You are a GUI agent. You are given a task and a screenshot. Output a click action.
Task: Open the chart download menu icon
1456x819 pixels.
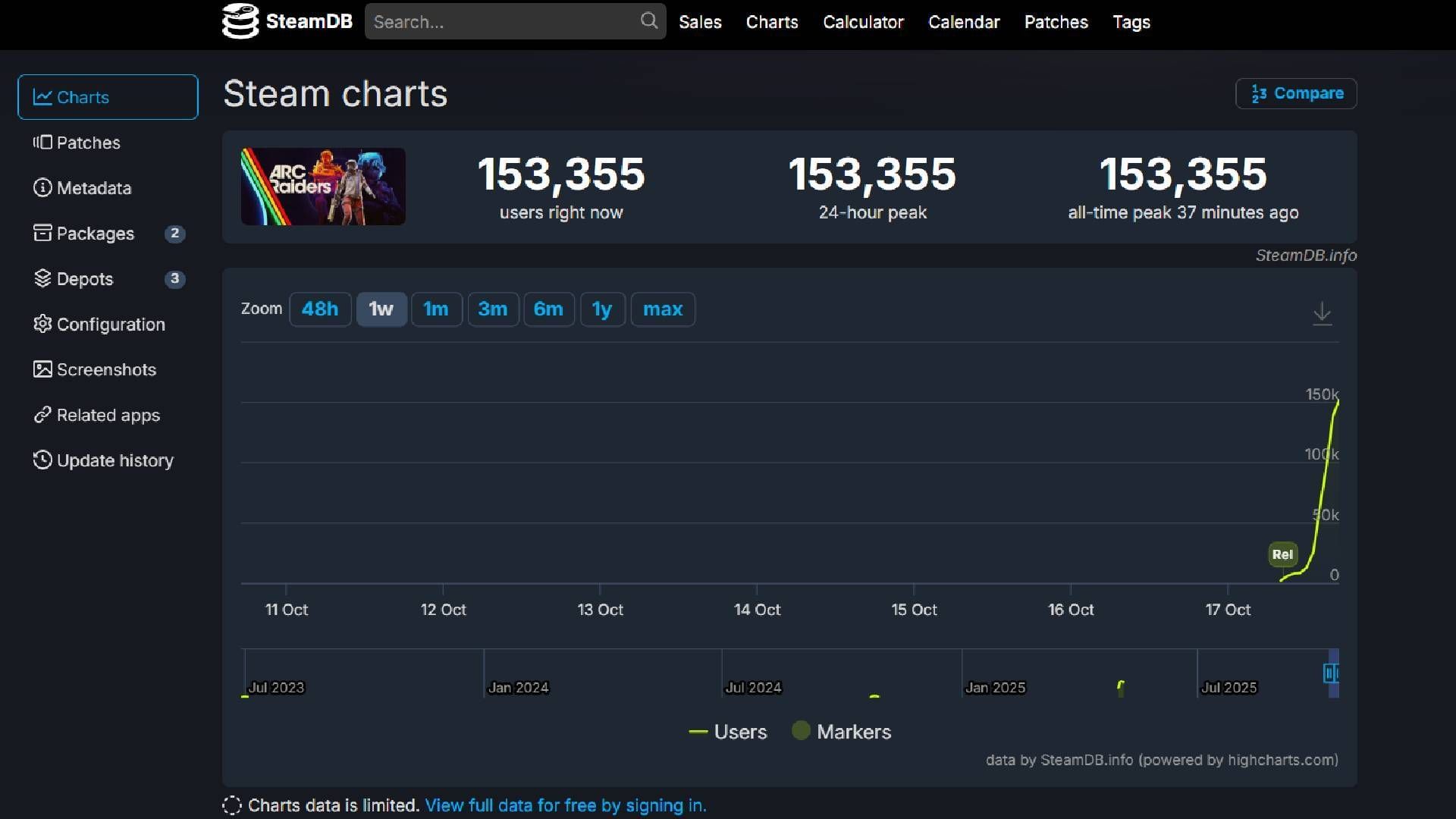(x=1322, y=312)
